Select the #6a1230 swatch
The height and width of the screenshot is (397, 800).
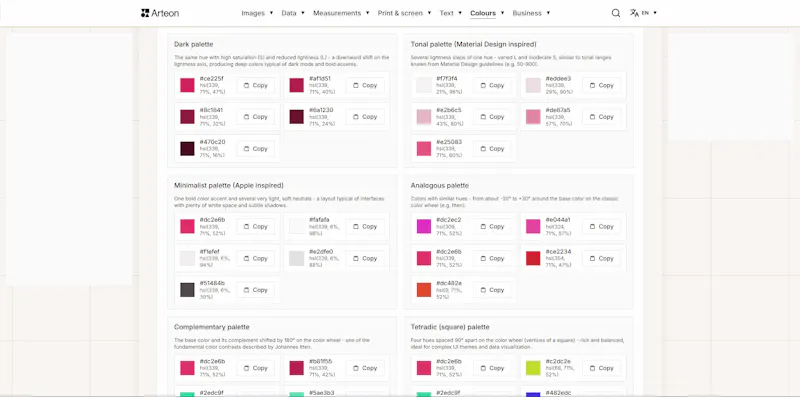[296, 117]
